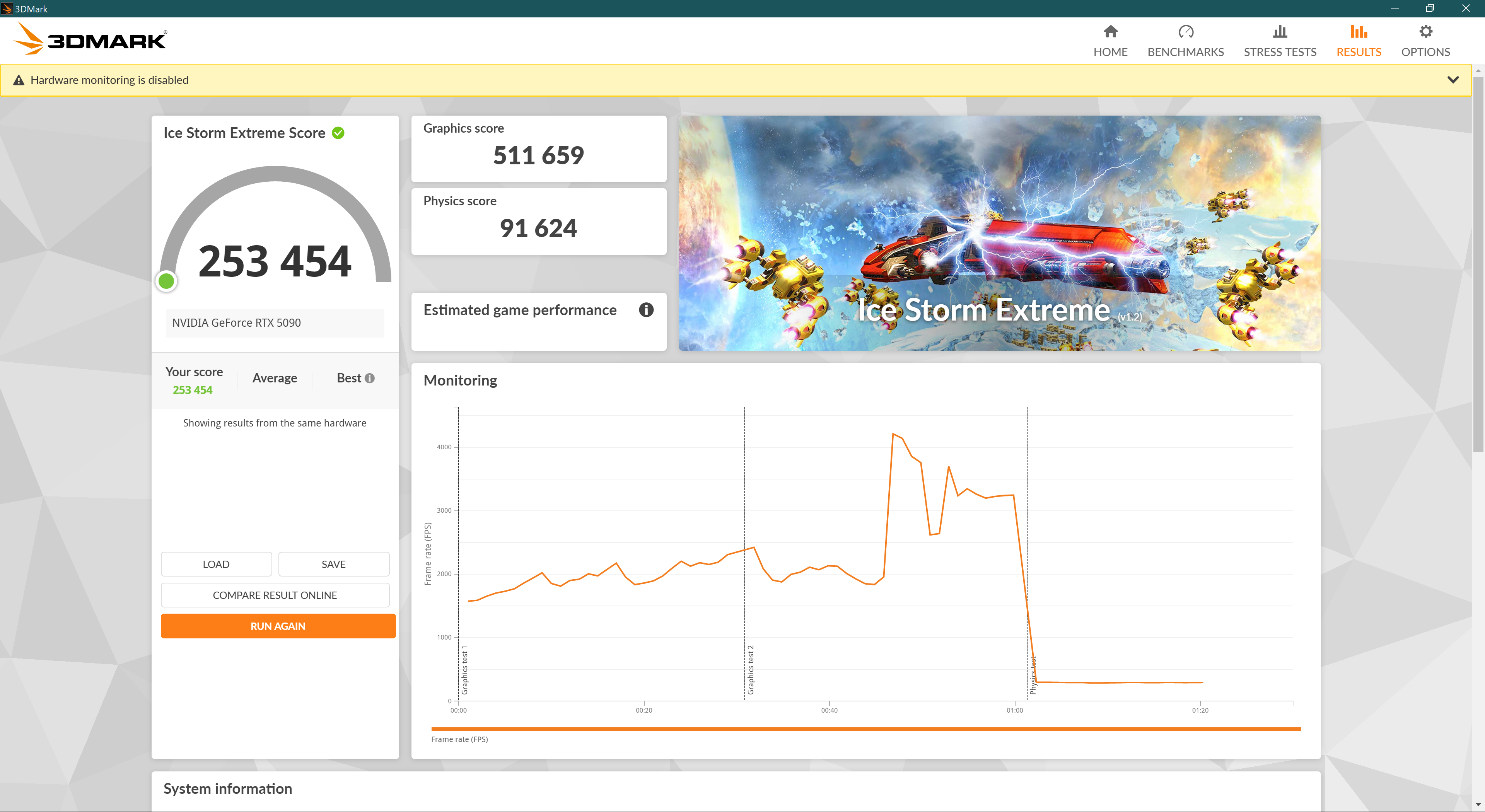Click the Estimated game performance heading
The image size is (1485, 812).
[520, 310]
